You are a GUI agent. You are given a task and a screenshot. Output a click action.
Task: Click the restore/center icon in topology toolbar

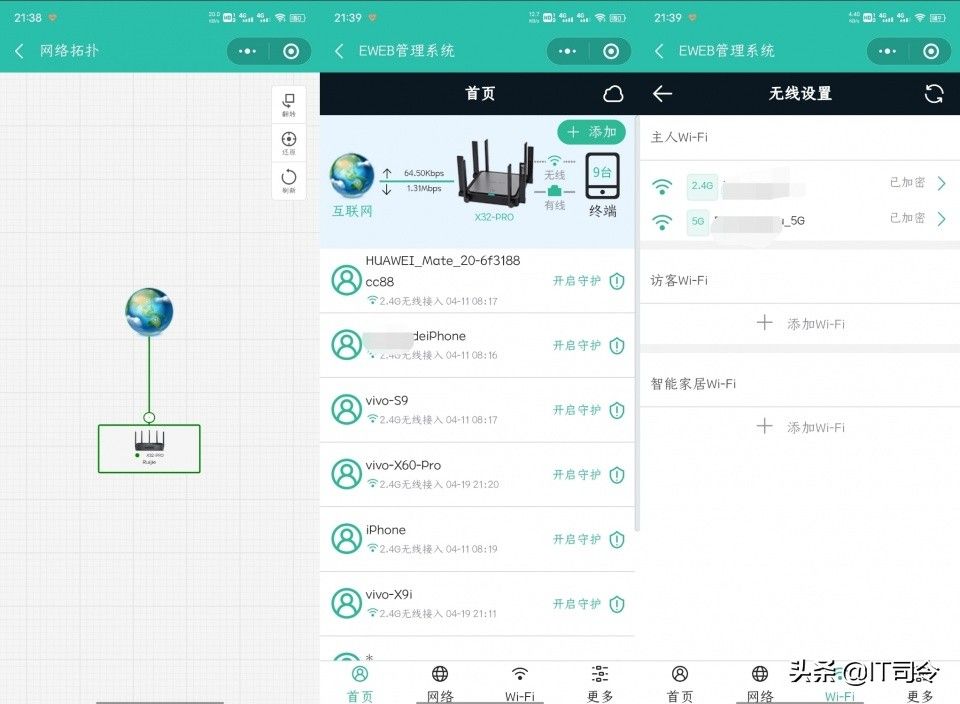[288, 143]
